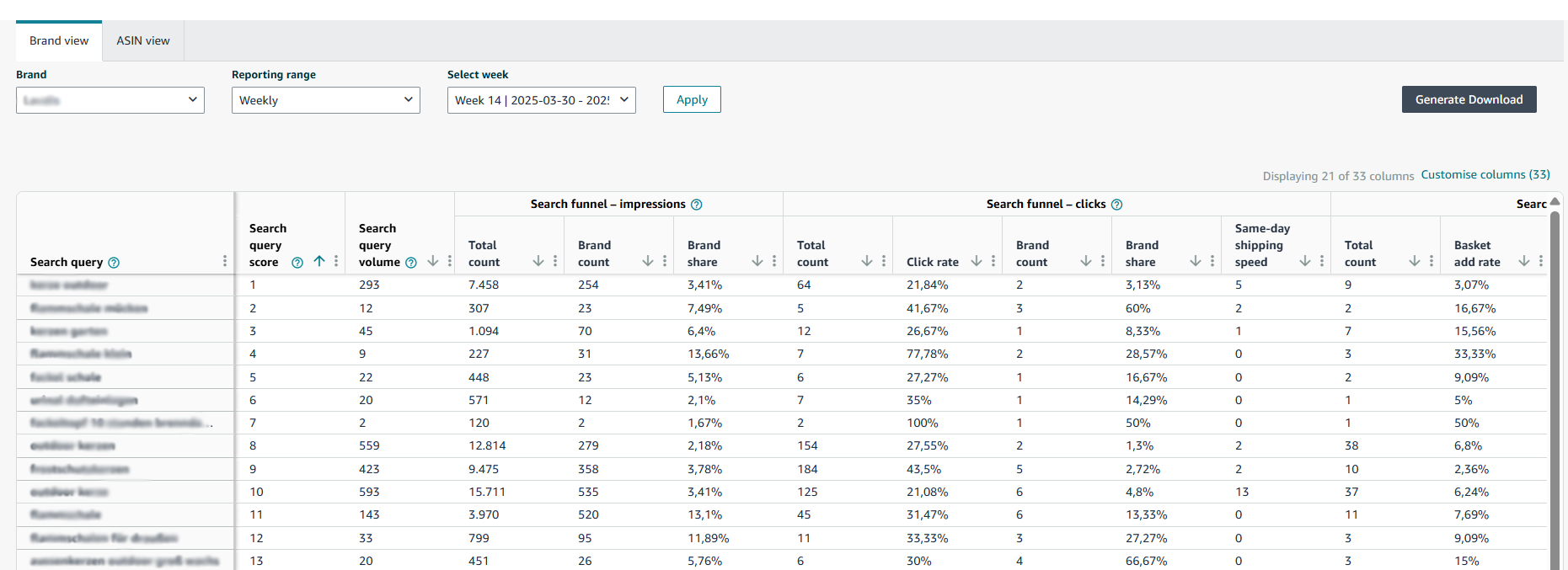
Task: Select the Brand view tab
Action: click(59, 40)
